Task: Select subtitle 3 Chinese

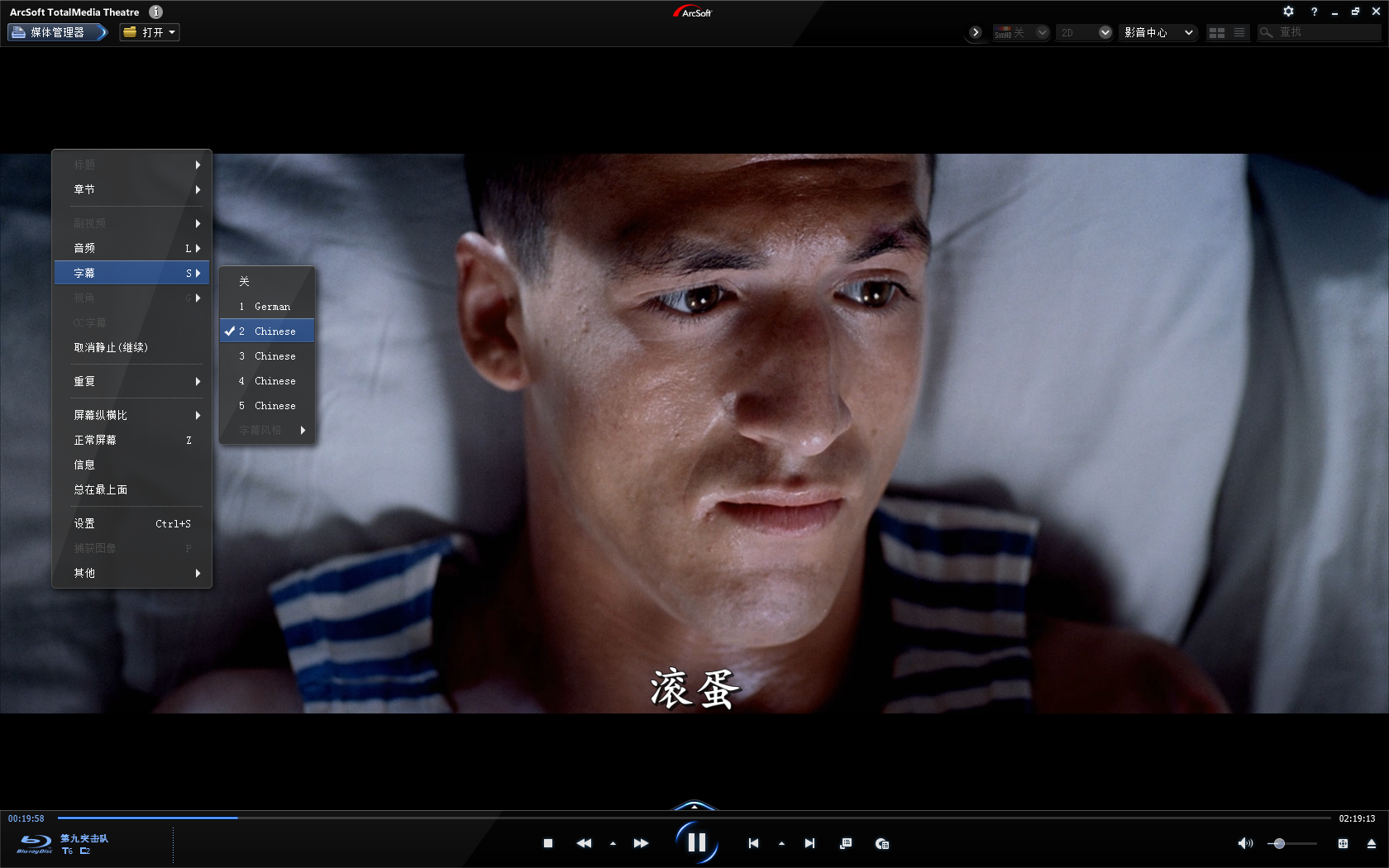Action: (x=267, y=355)
